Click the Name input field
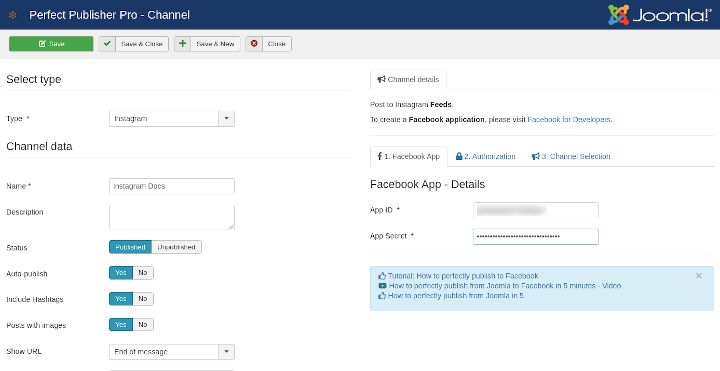720x371 pixels. [x=172, y=186]
